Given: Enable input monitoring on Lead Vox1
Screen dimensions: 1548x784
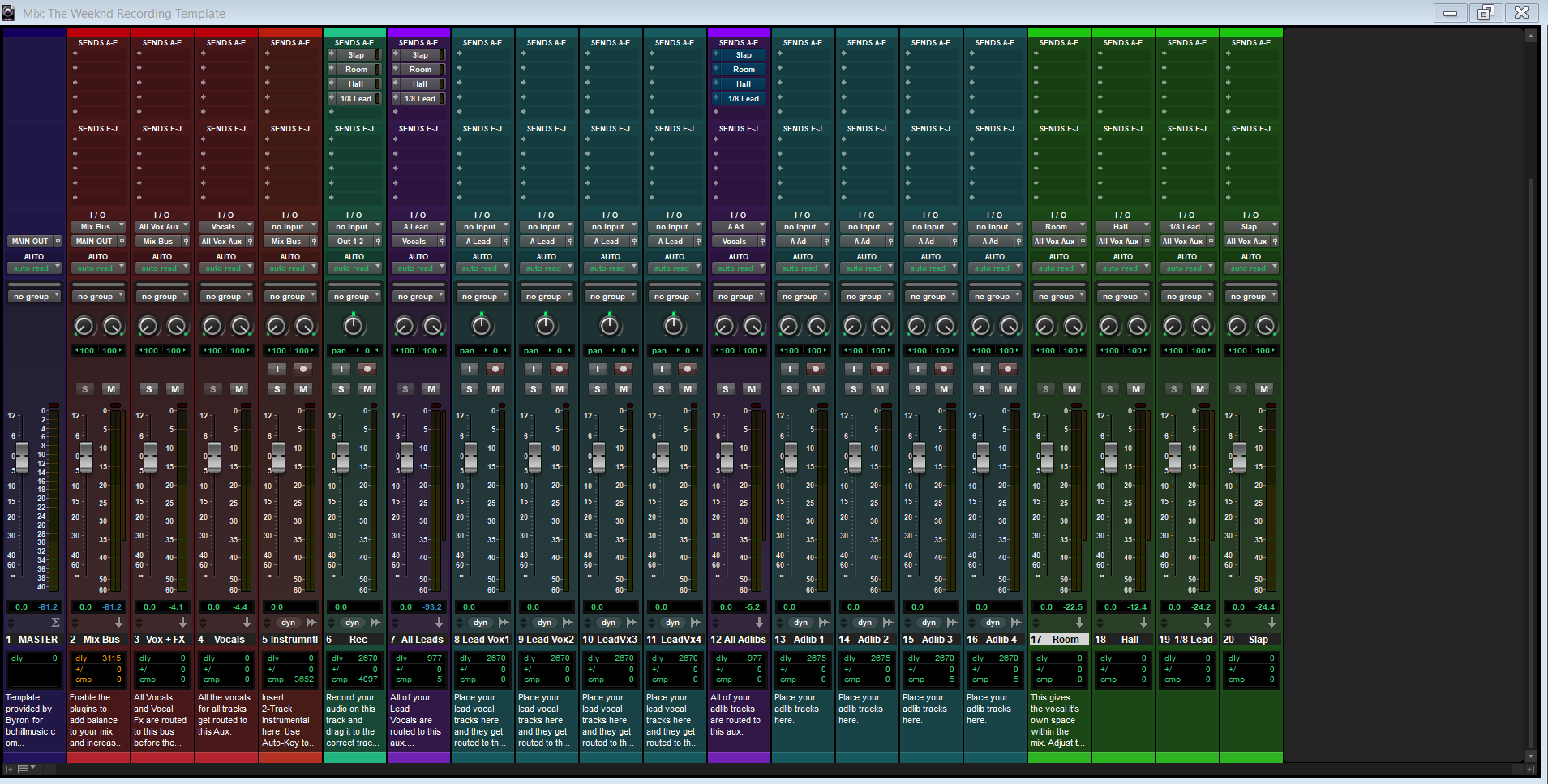Looking at the screenshot, I should [x=470, y=369].
